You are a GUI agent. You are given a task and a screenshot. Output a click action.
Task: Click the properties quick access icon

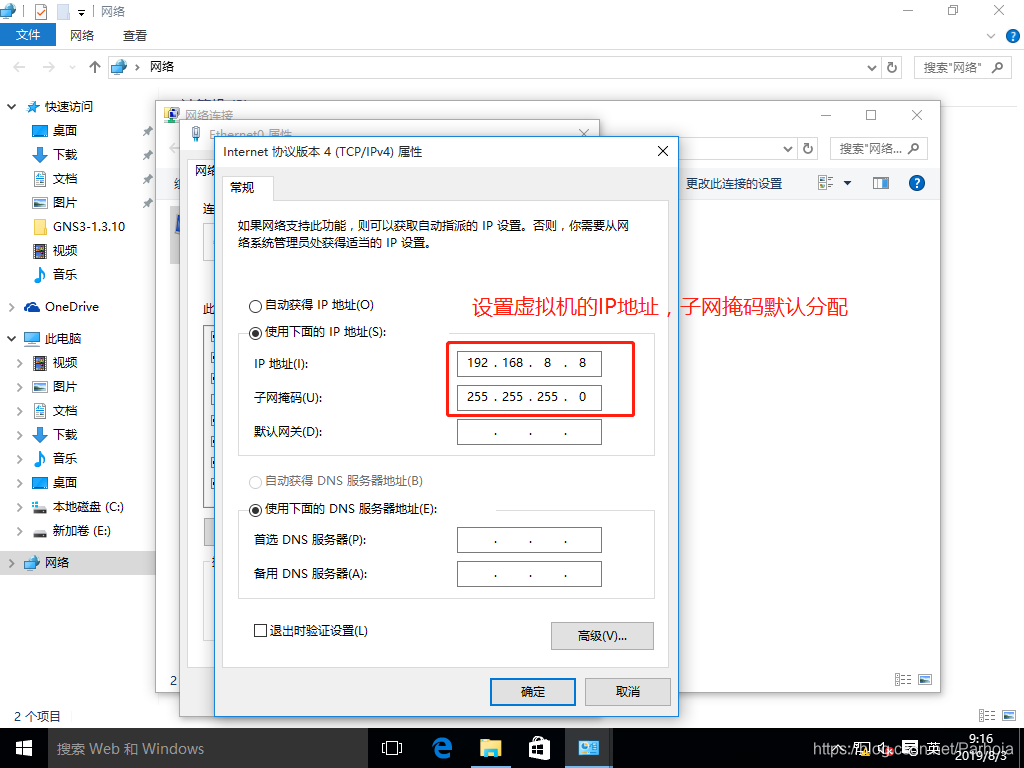click(40, 11)
